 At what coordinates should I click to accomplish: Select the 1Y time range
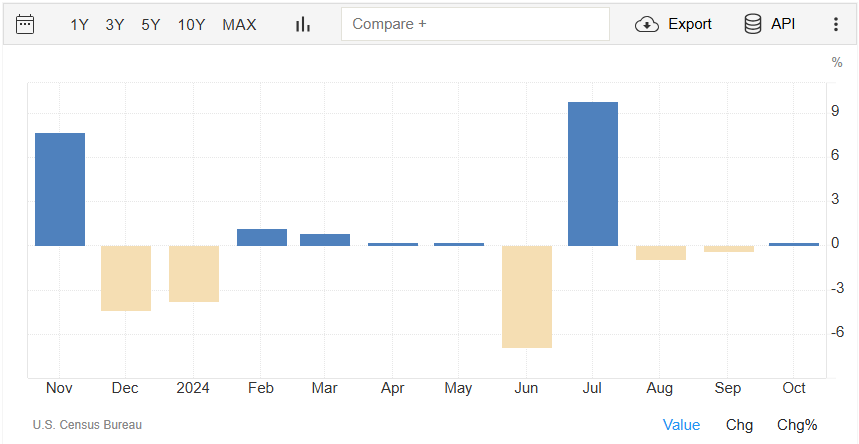pos(79,24)
